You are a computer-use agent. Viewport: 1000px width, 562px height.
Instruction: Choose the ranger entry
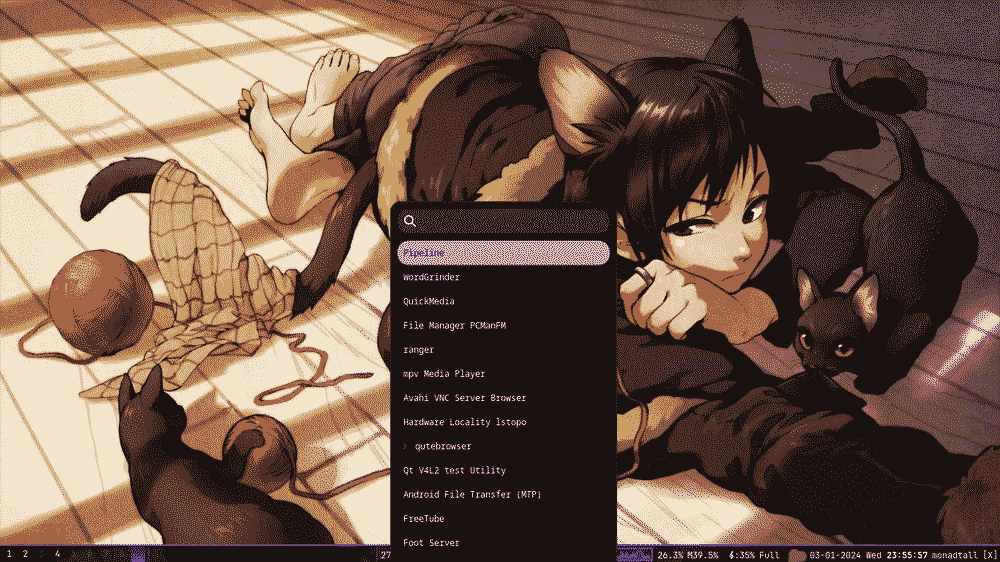click(x=419, y=350)
